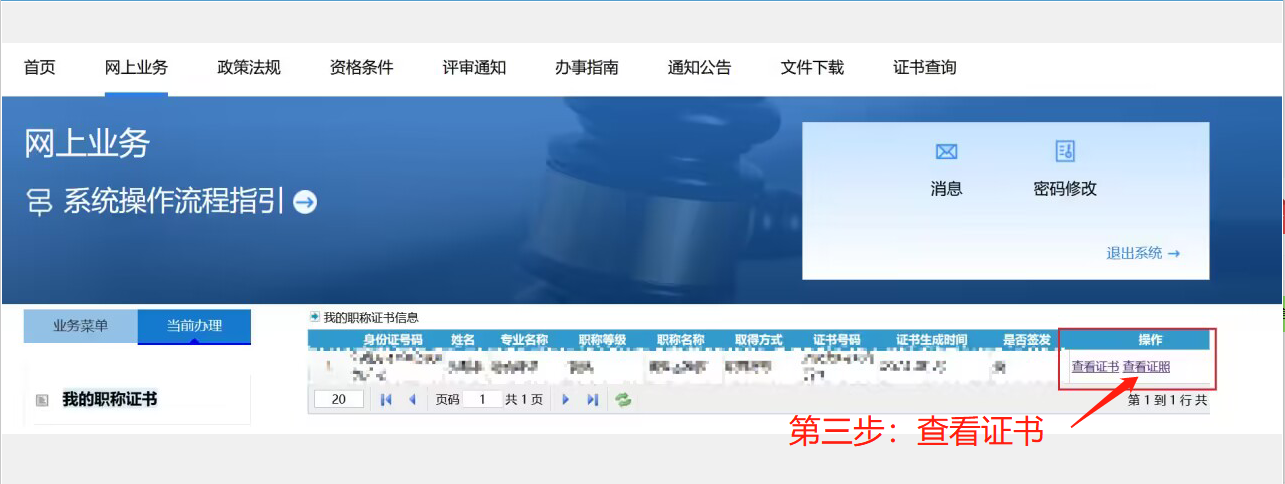Click the page number input field
The image size is (1285, 484).
[x=482, y=400]
